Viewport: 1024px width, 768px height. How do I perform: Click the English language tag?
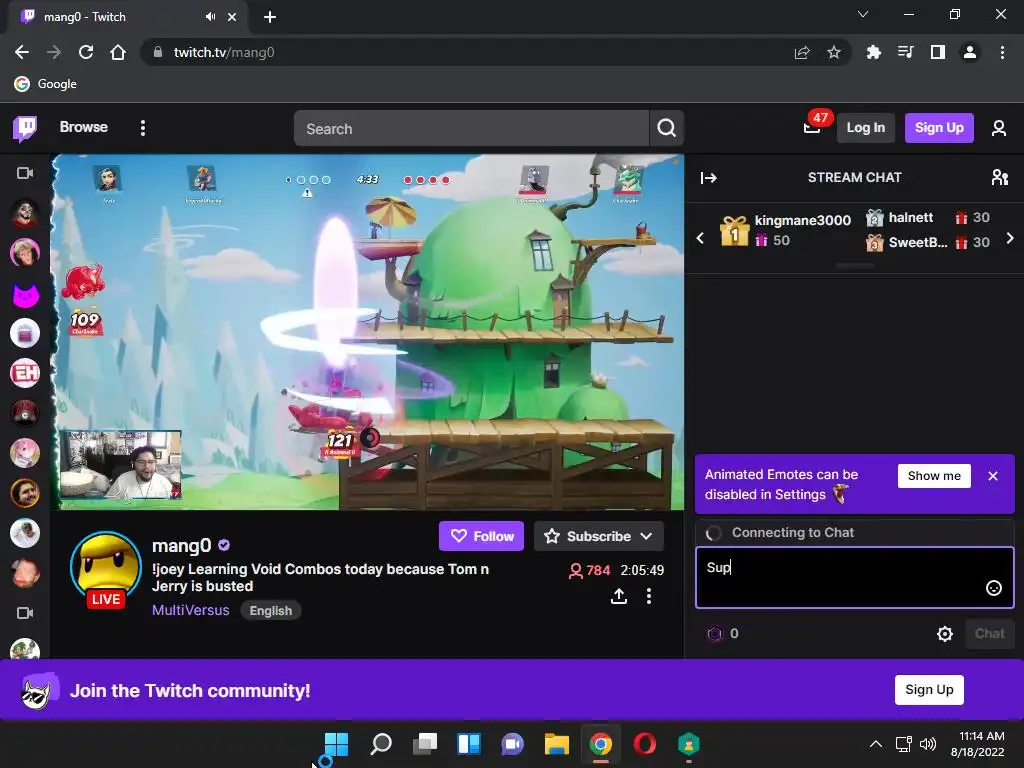pos(270,611)
